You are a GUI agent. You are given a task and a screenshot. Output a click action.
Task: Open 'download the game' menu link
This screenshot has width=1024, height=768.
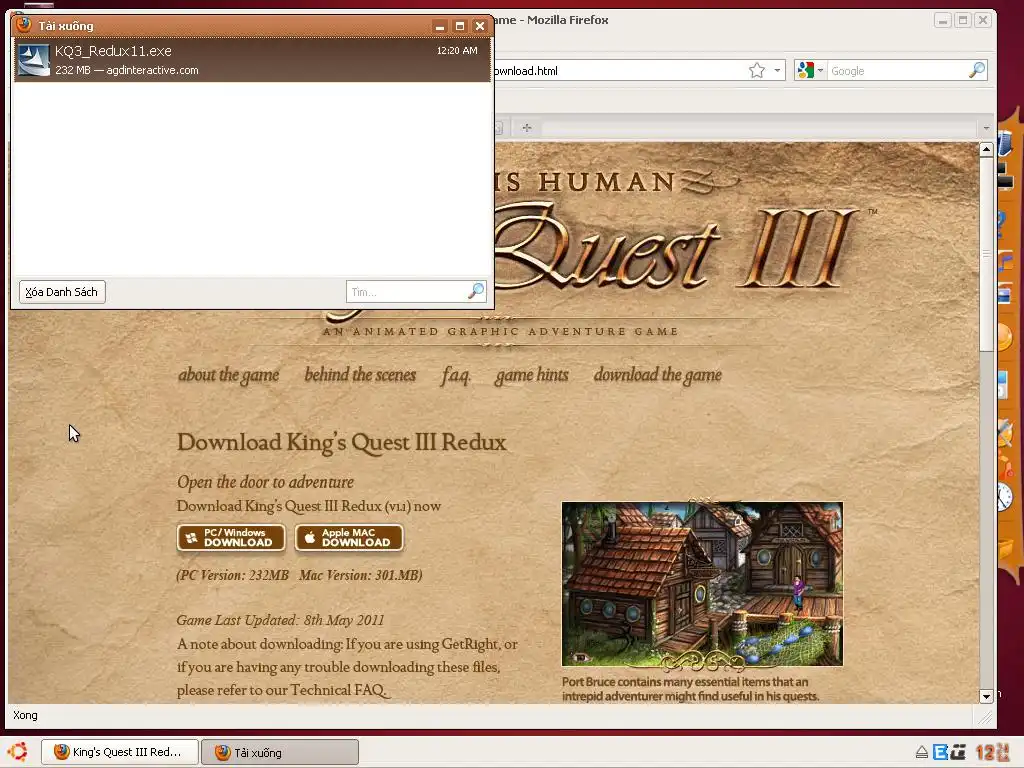click(x=658, y=375)
